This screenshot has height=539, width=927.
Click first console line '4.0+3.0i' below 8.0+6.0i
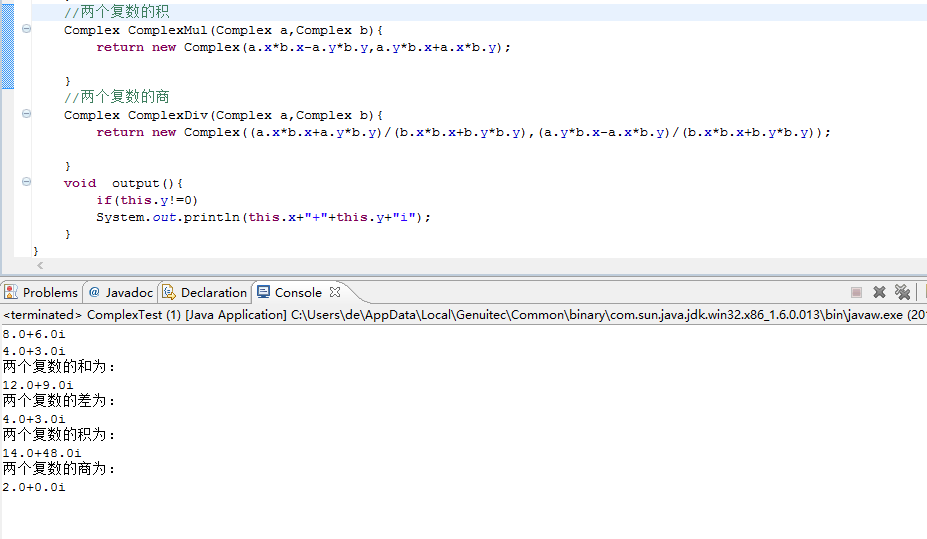(34, 351)
